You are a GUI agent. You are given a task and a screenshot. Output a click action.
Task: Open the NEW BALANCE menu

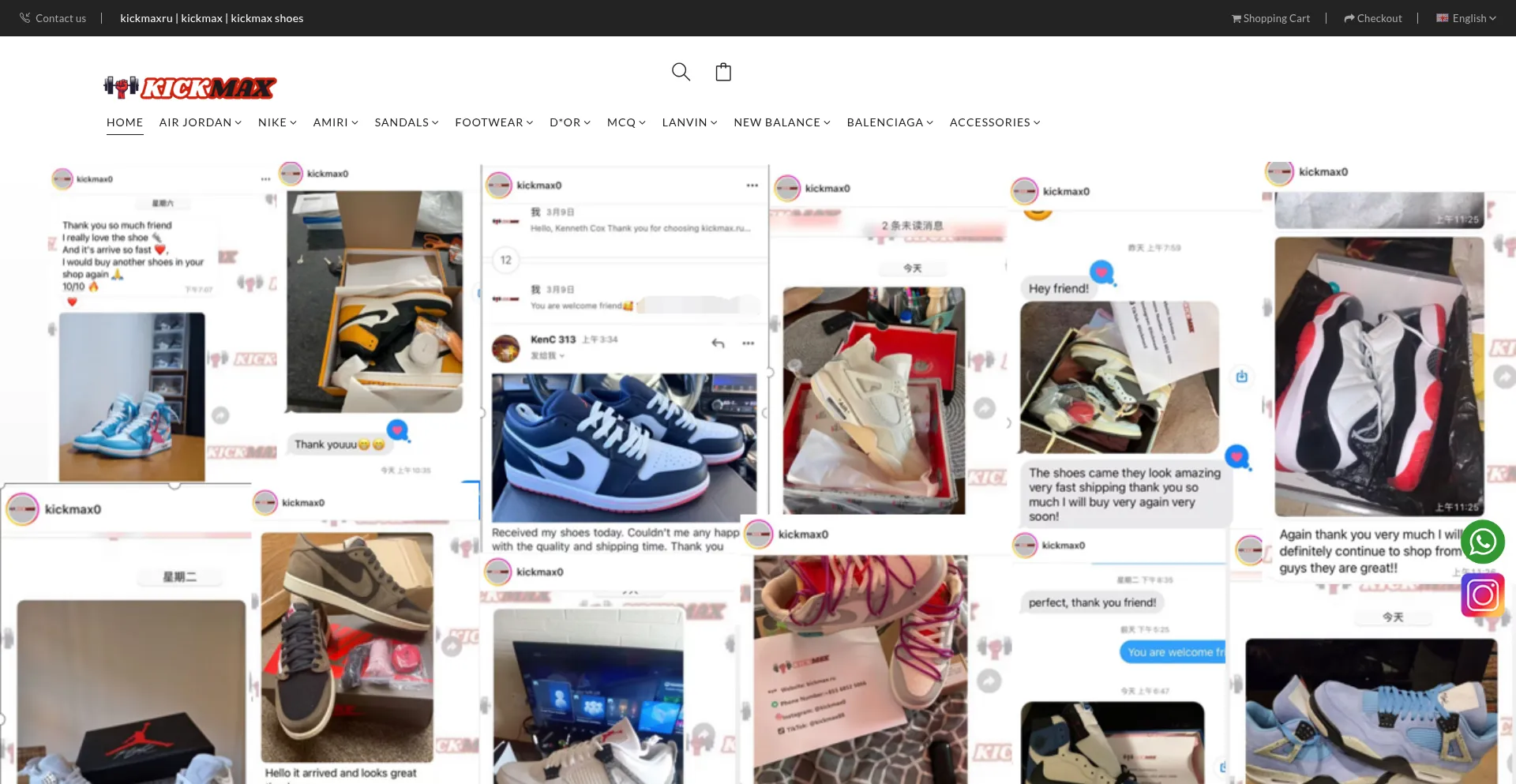[x=782, y=122]
